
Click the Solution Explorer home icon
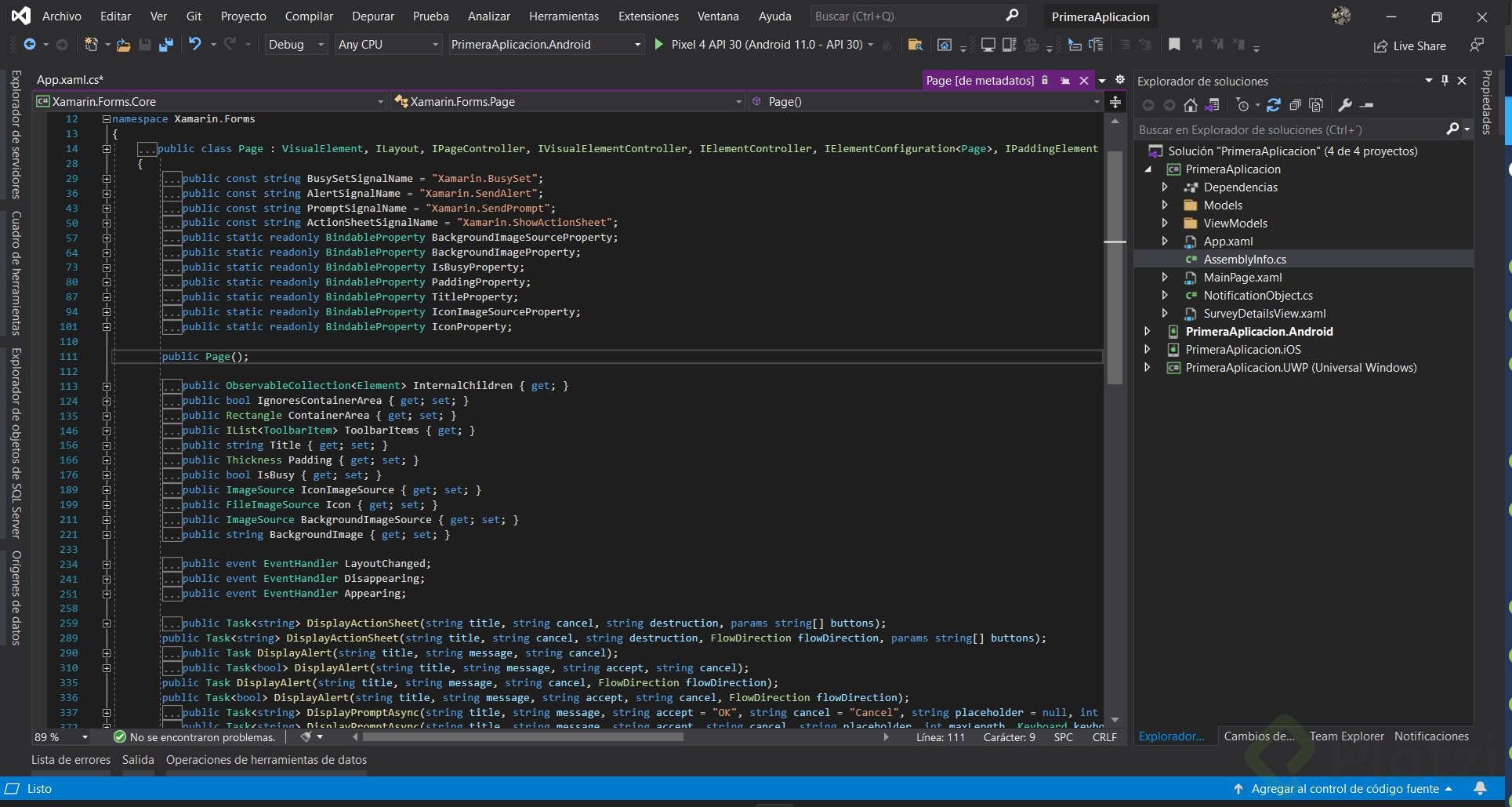click(x=1190, y=105)
